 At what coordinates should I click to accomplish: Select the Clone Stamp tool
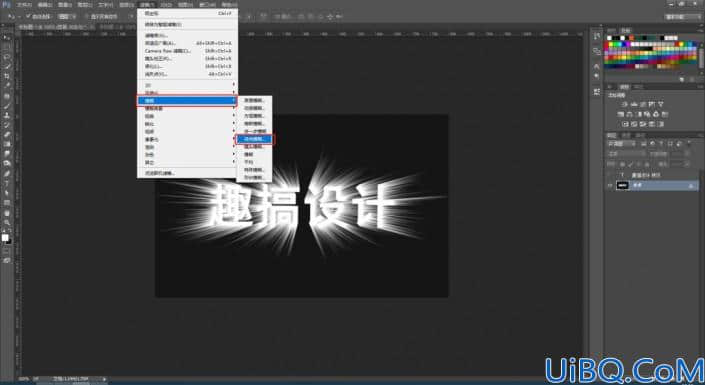(7, 116)
